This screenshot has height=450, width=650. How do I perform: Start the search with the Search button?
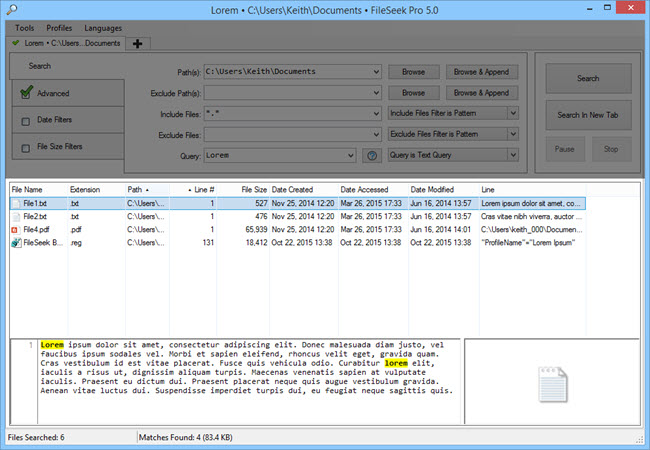(x=588, y=78)
